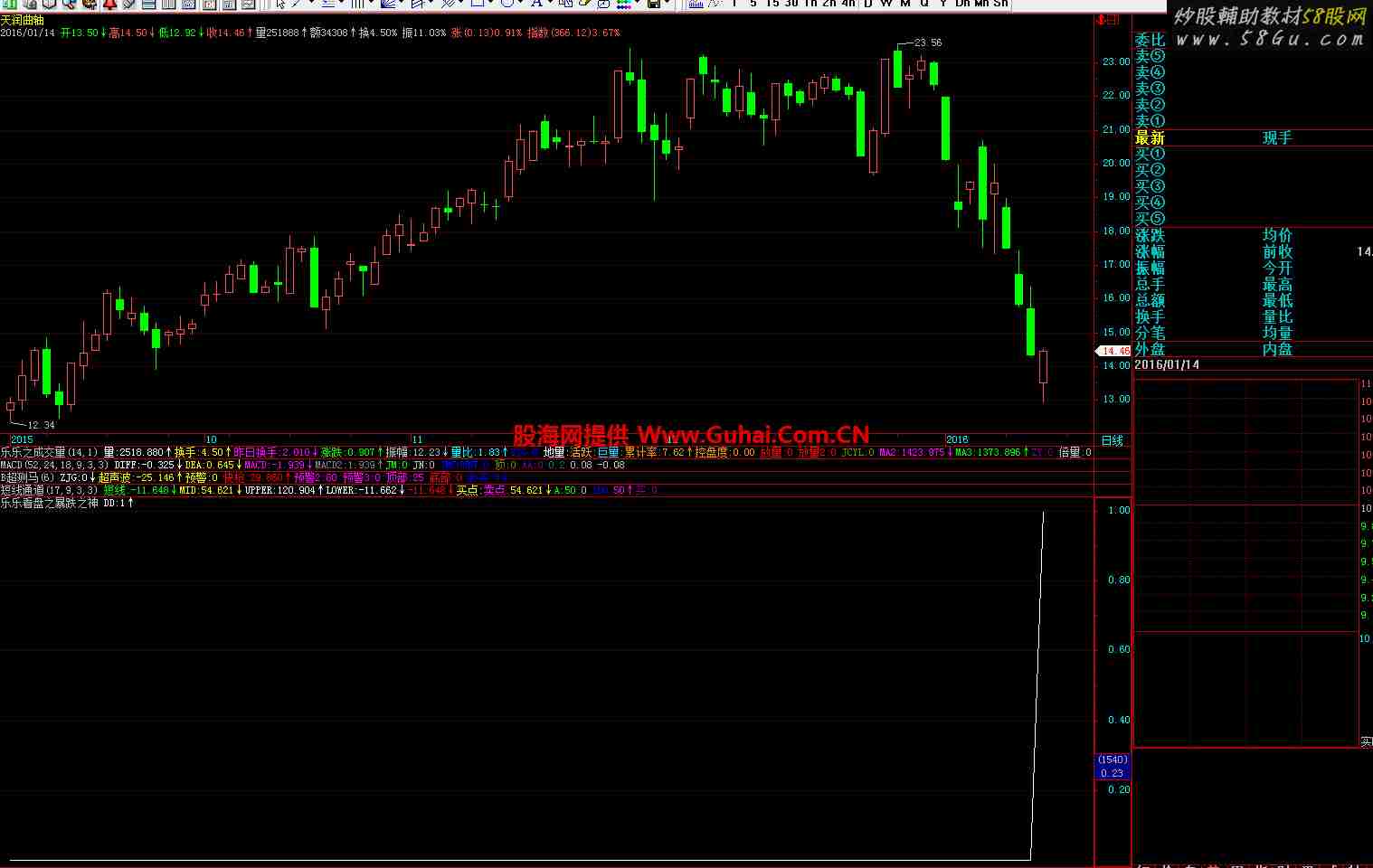1373x868 pixels.
Task: Click the 2016 marker on the time axis
Action: click(957, 440)
